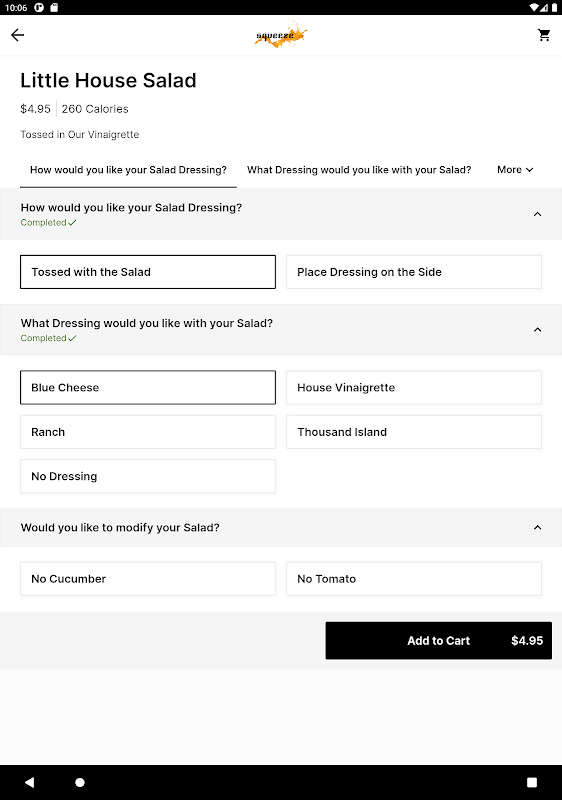
Task: Select No Dressing option
Action: pos(148,476)
